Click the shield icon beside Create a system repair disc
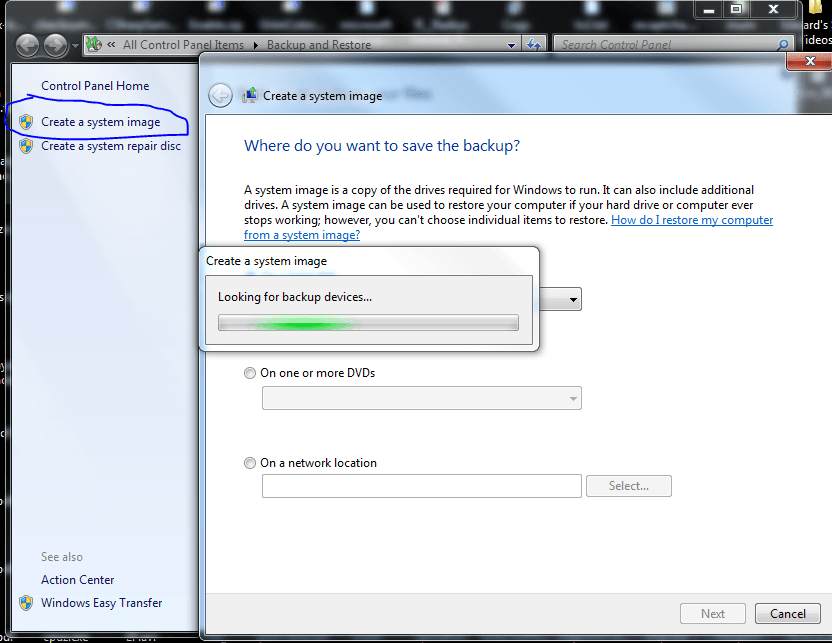 pos(26,146)
